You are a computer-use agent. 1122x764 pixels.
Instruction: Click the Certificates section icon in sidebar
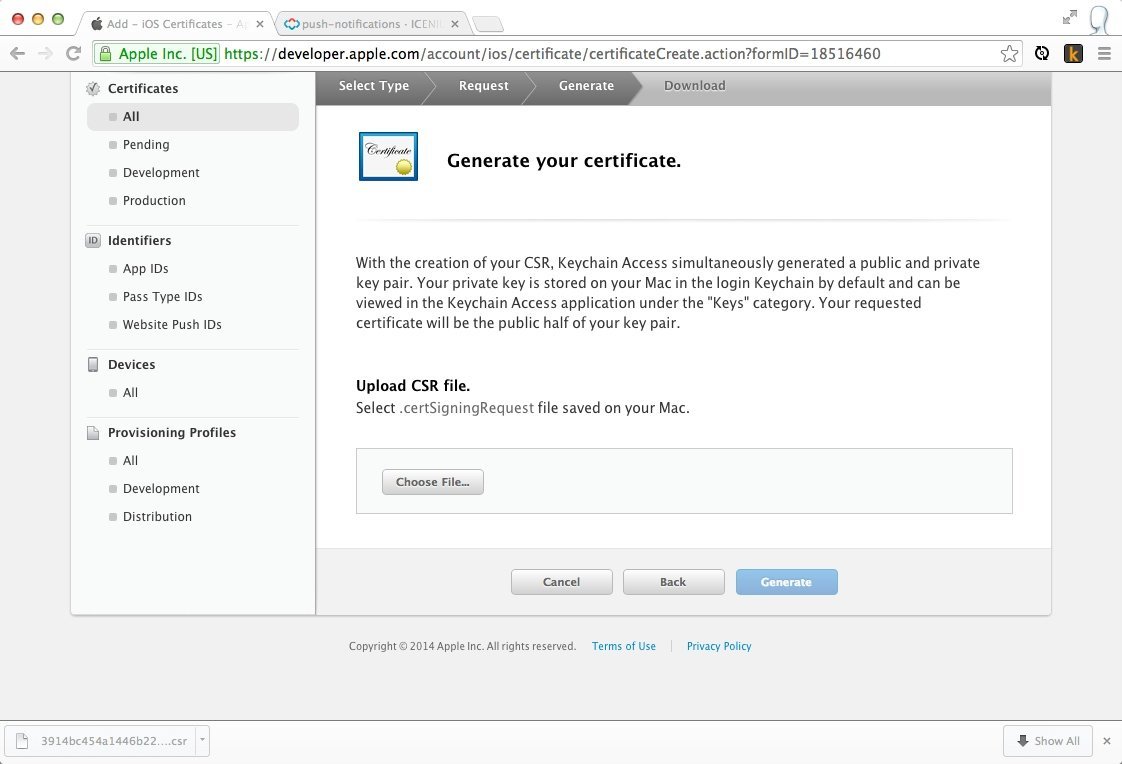(x=93, y=89)
